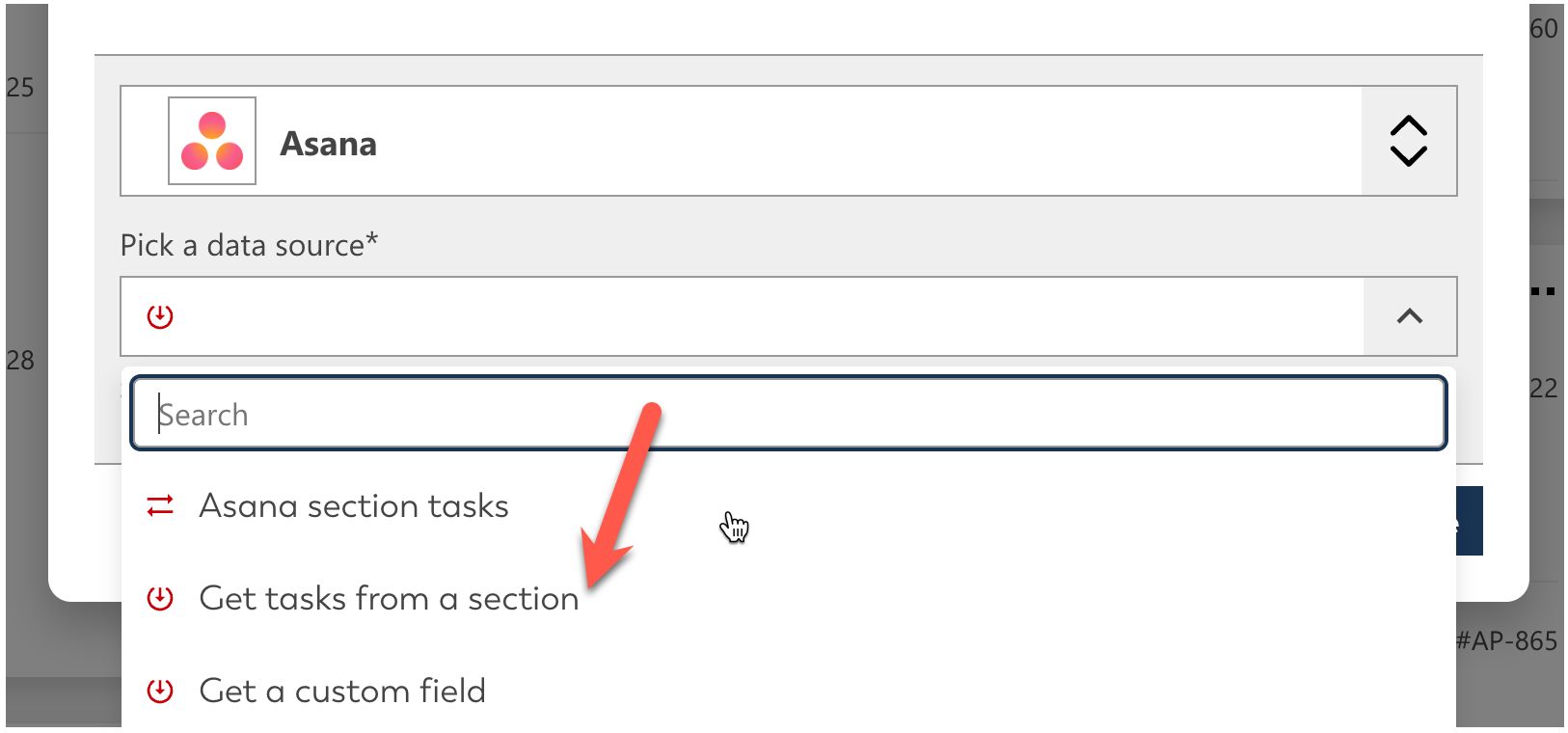Image resolution: width=1568 pixels, height=733 pixels.
Task: Open the #AP-865 reference
Action: tap(1506, 641)
